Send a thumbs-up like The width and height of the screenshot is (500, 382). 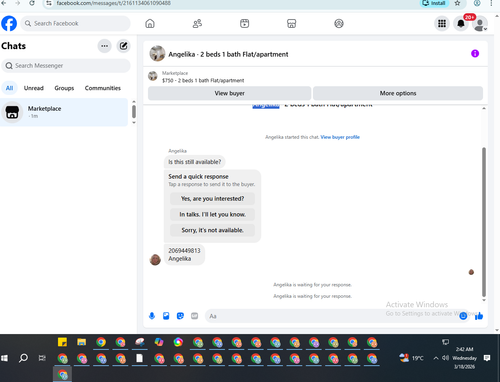[x=479, y=316]
